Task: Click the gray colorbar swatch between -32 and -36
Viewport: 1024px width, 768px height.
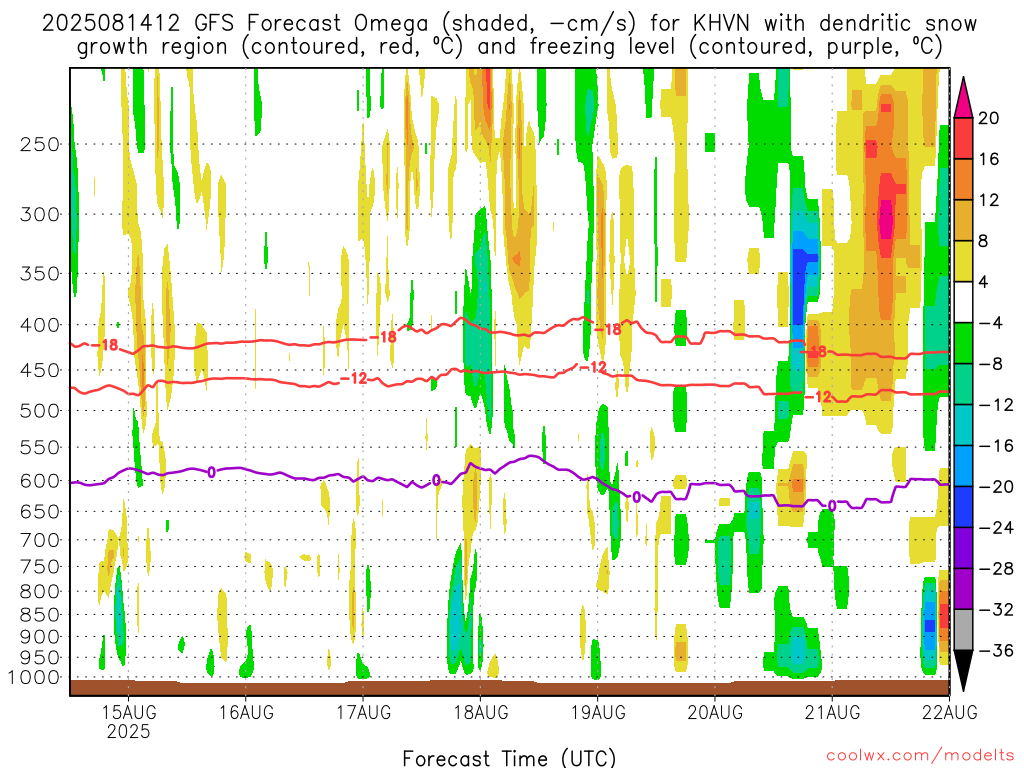Action: 963,630
